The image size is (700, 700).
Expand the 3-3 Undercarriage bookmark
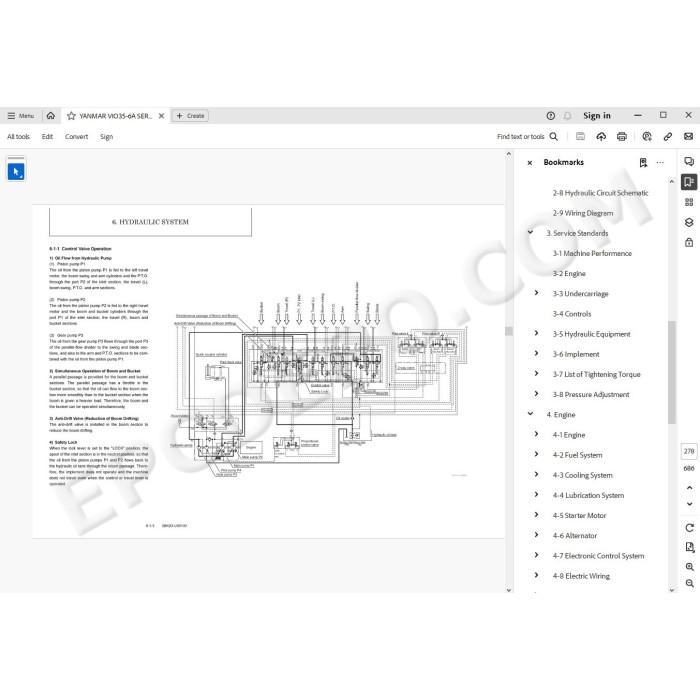pyautogui.click(x=537, y=293)
